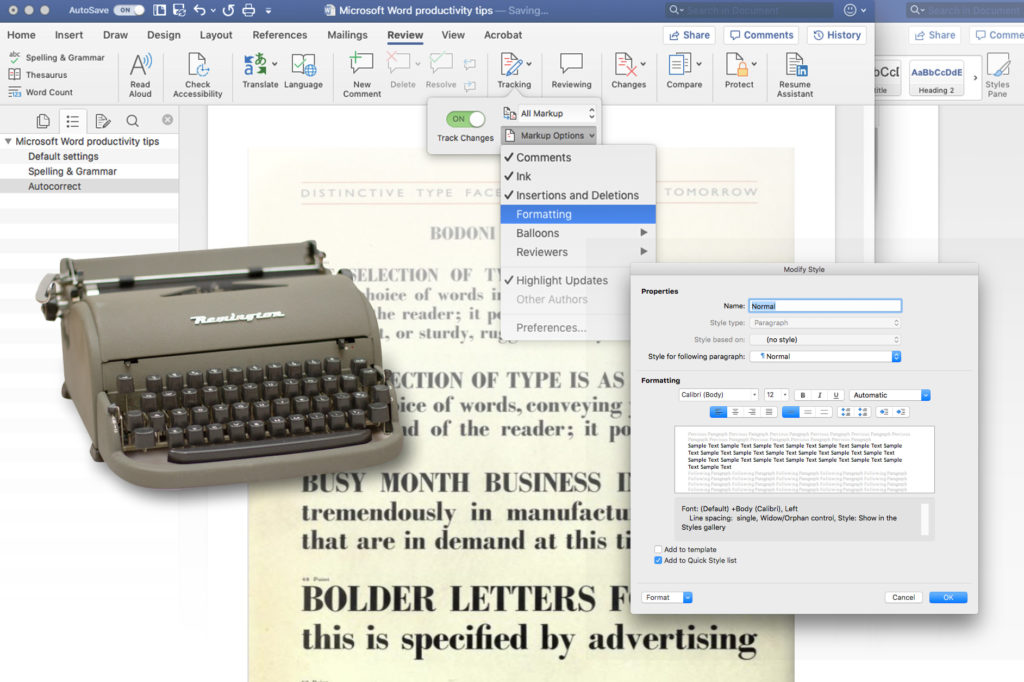Switch to the Mailings tab

click(x=347, y=35)
